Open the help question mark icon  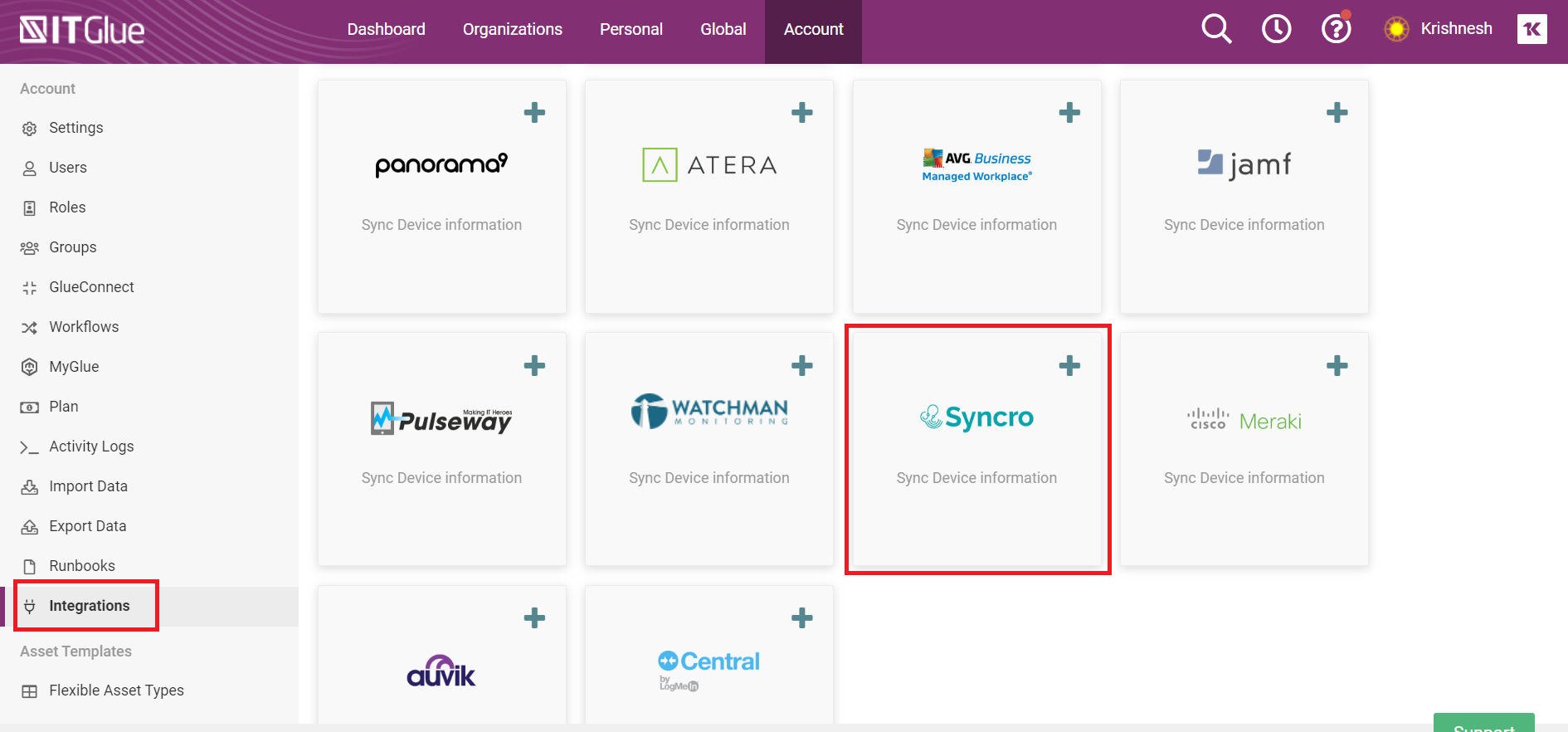pos(1336,29)
